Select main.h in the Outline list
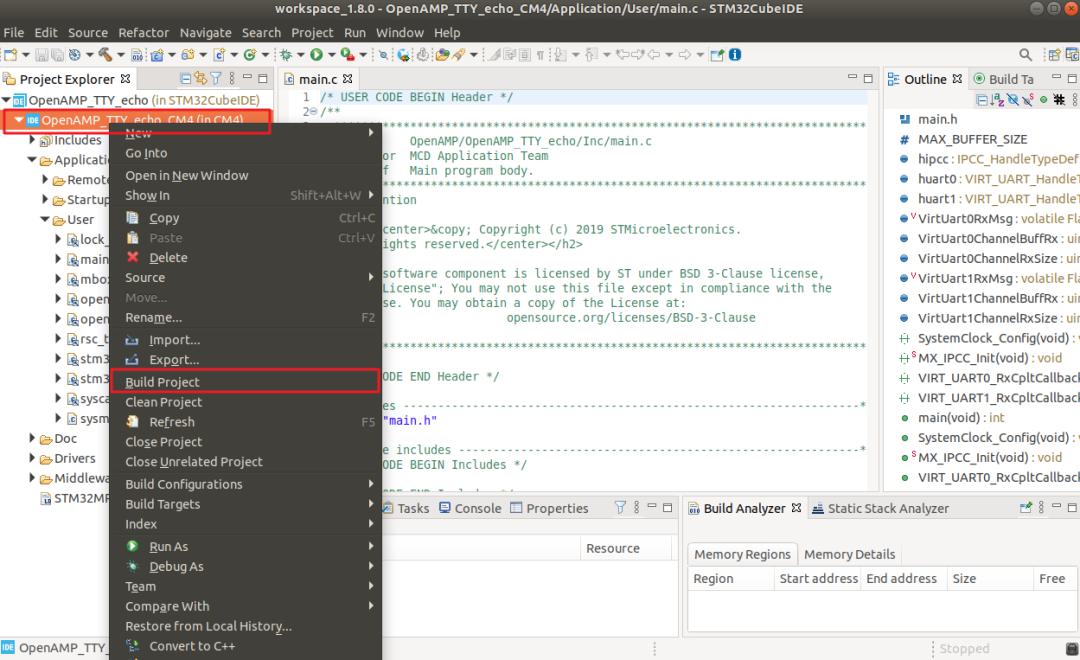Screen dimensions: 1080x660 pos(937,119)
